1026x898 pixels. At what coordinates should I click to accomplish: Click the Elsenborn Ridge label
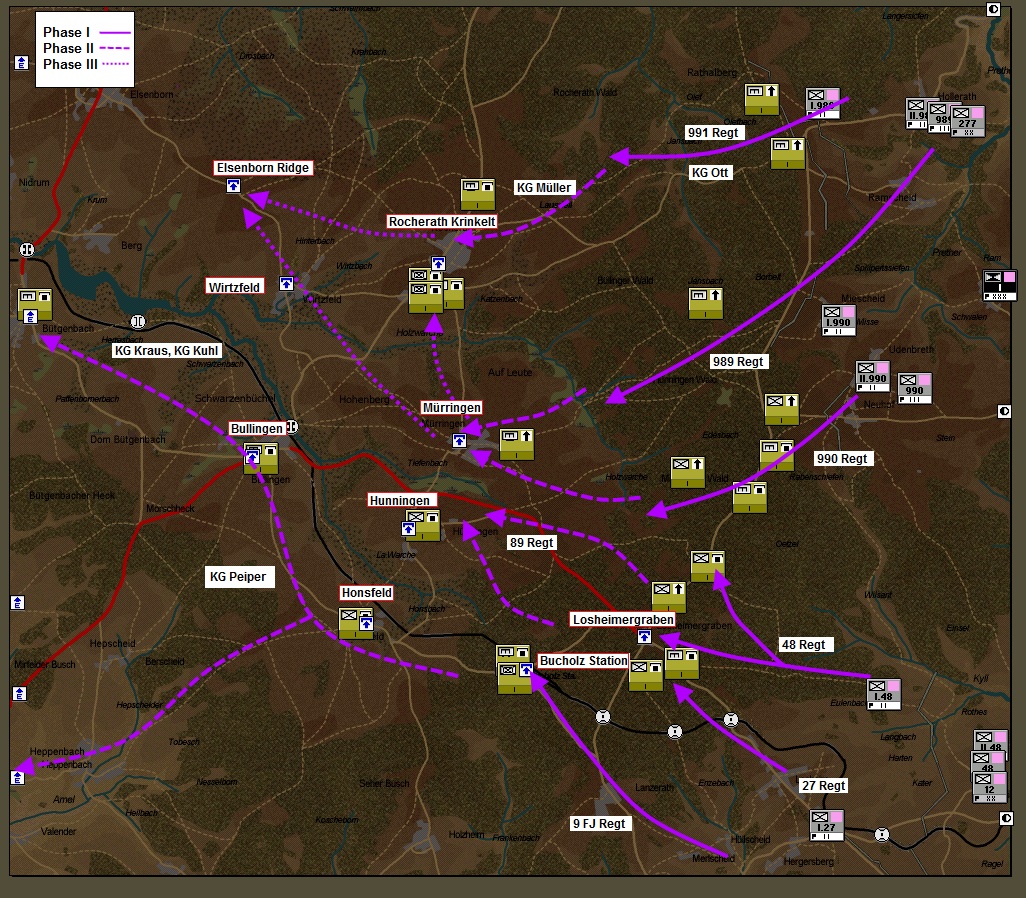point(263,168)
